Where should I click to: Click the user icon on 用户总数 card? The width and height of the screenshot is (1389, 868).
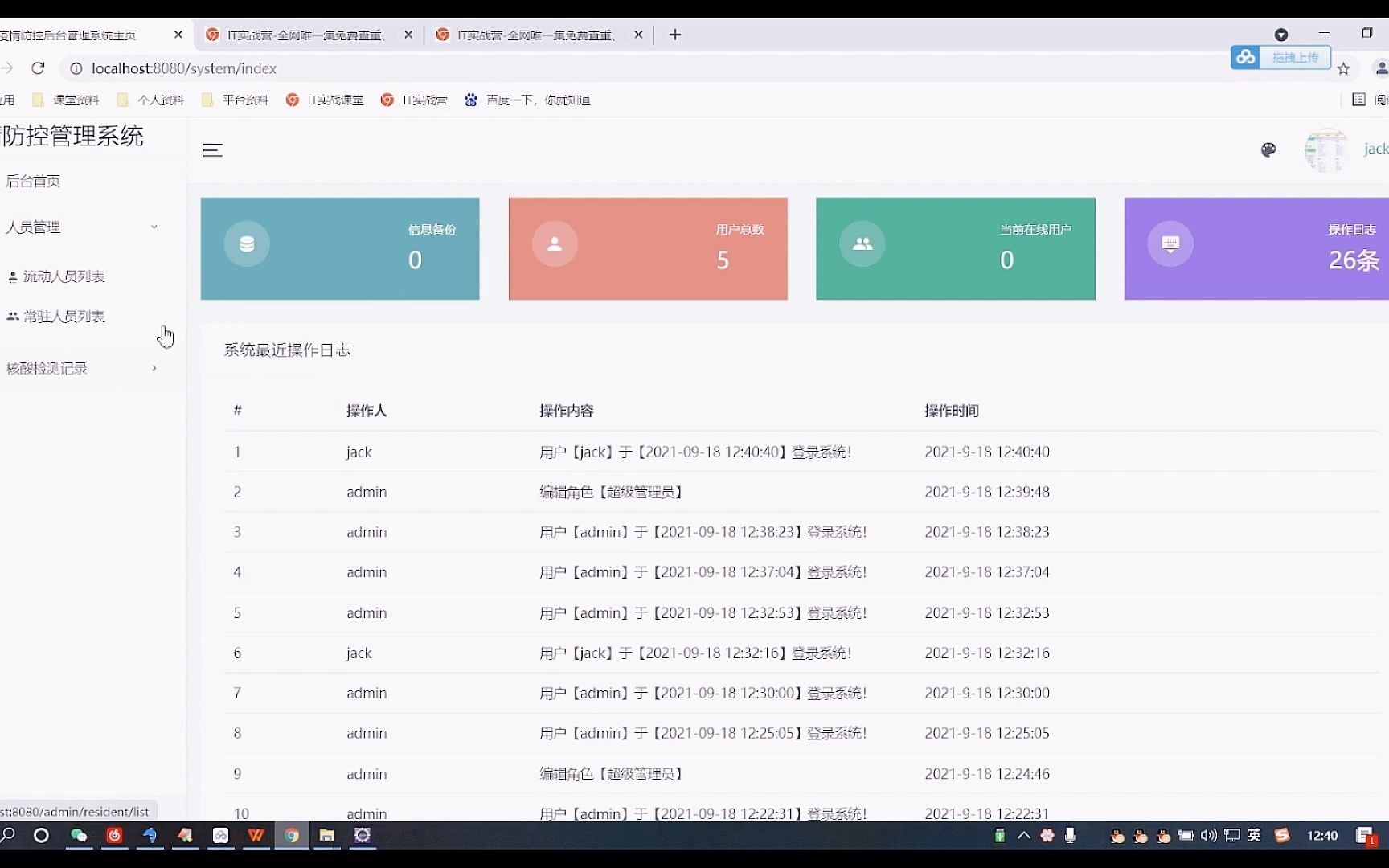[555, 244]
